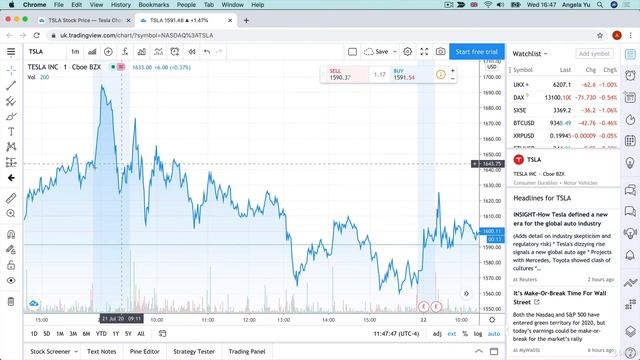Toggle lock all drawing tools

(x=11, y=265)
